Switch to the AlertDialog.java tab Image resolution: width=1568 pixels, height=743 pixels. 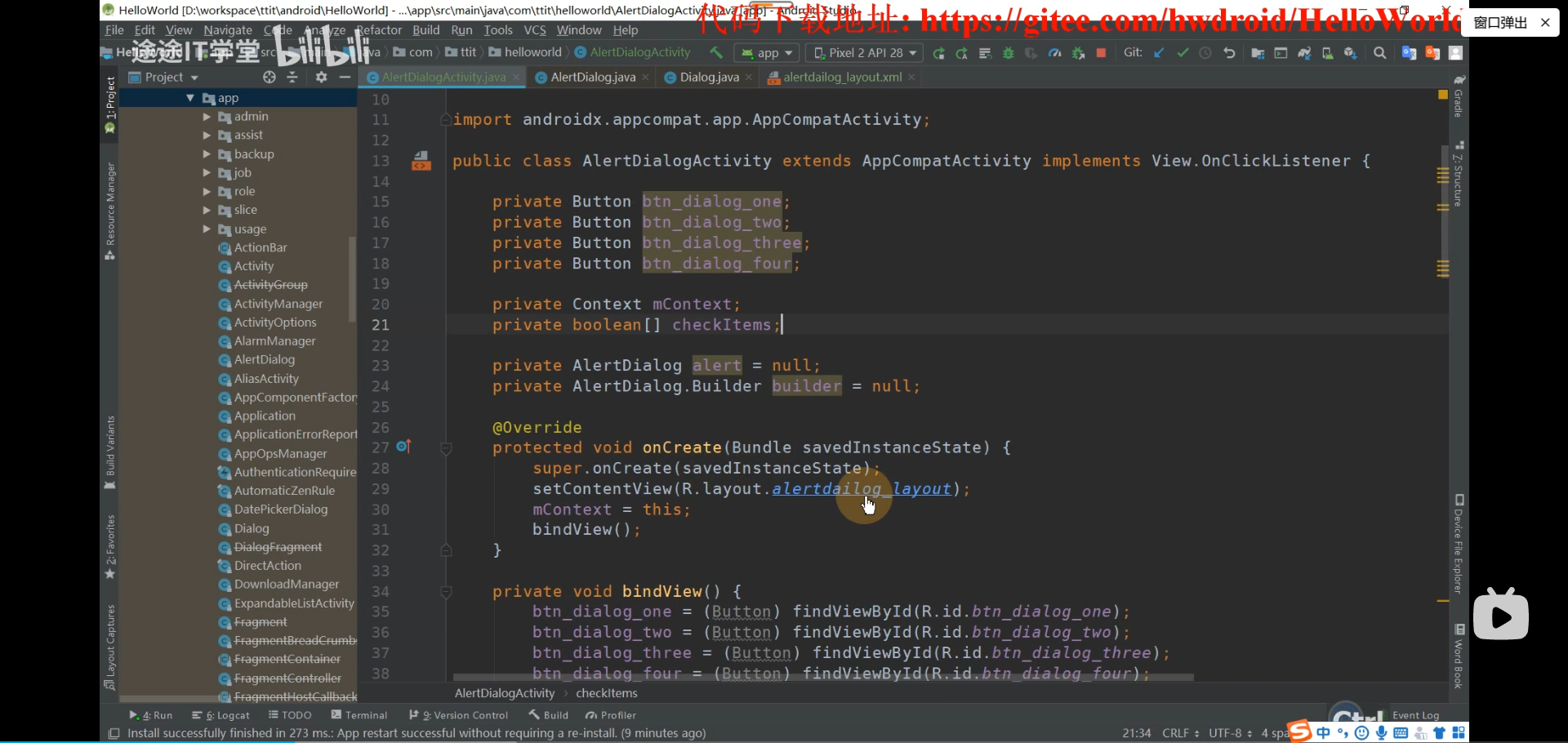click(593, 77)
